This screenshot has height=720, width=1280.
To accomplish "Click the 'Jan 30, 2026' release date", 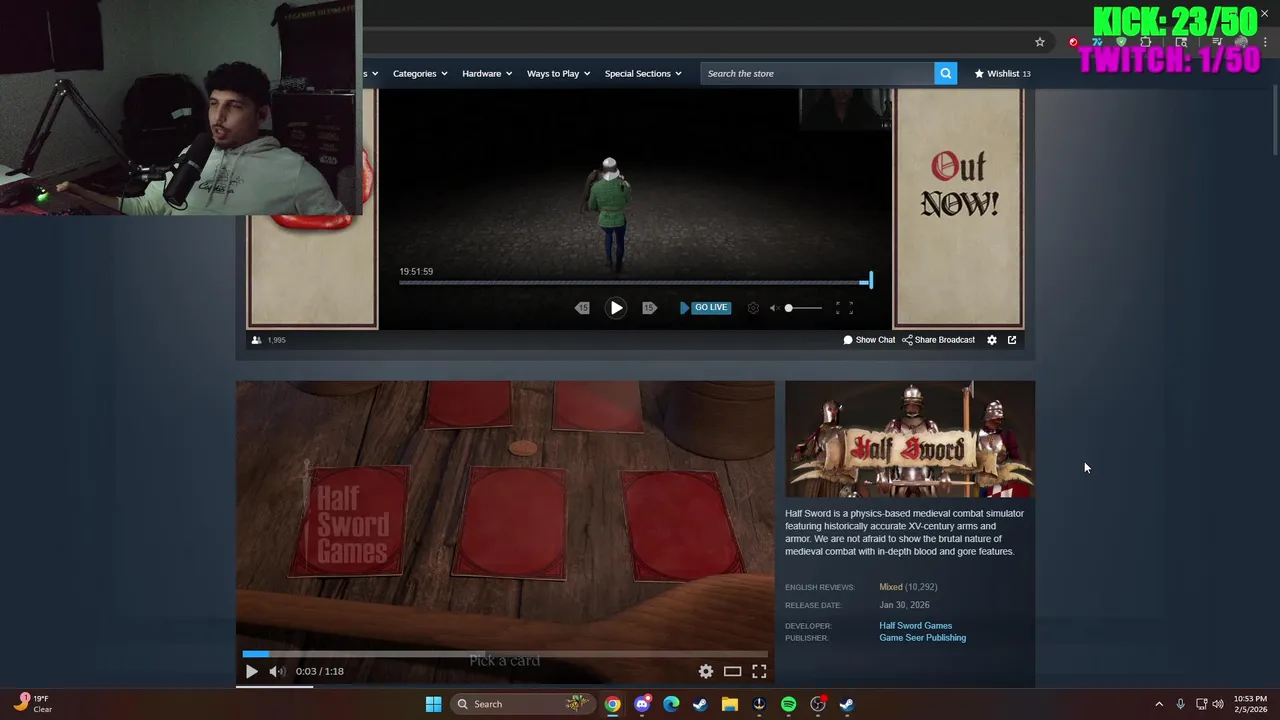I will coord(904,605).
